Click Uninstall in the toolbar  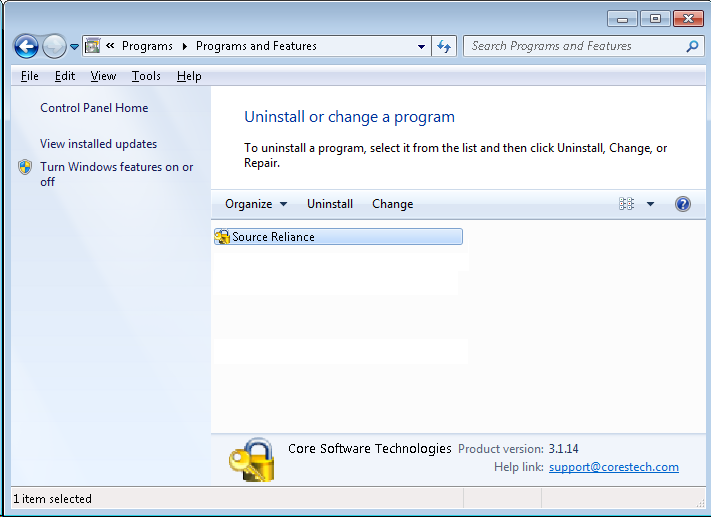coord(330,204)
